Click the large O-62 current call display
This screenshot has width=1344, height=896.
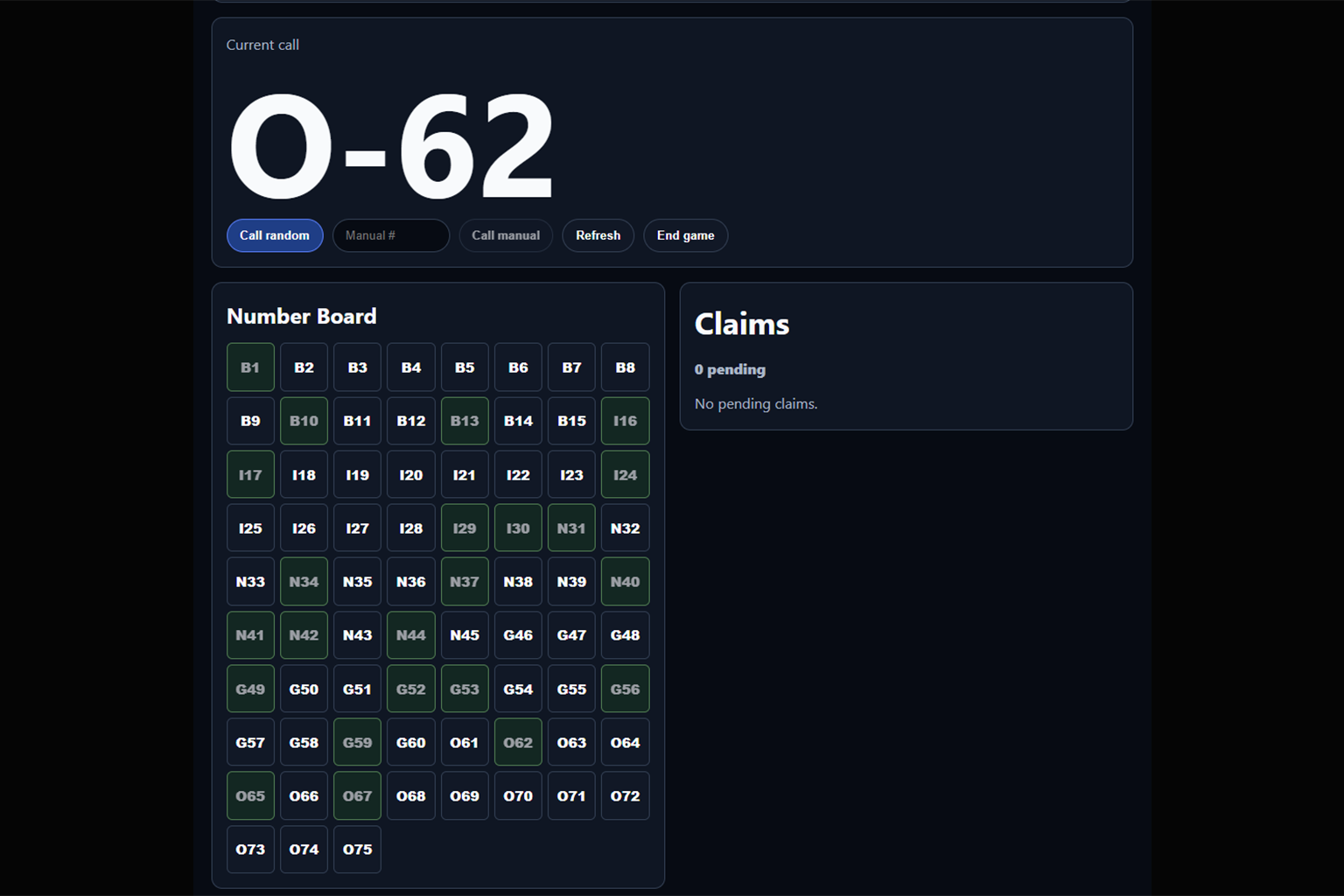click(x=391, y=145)
